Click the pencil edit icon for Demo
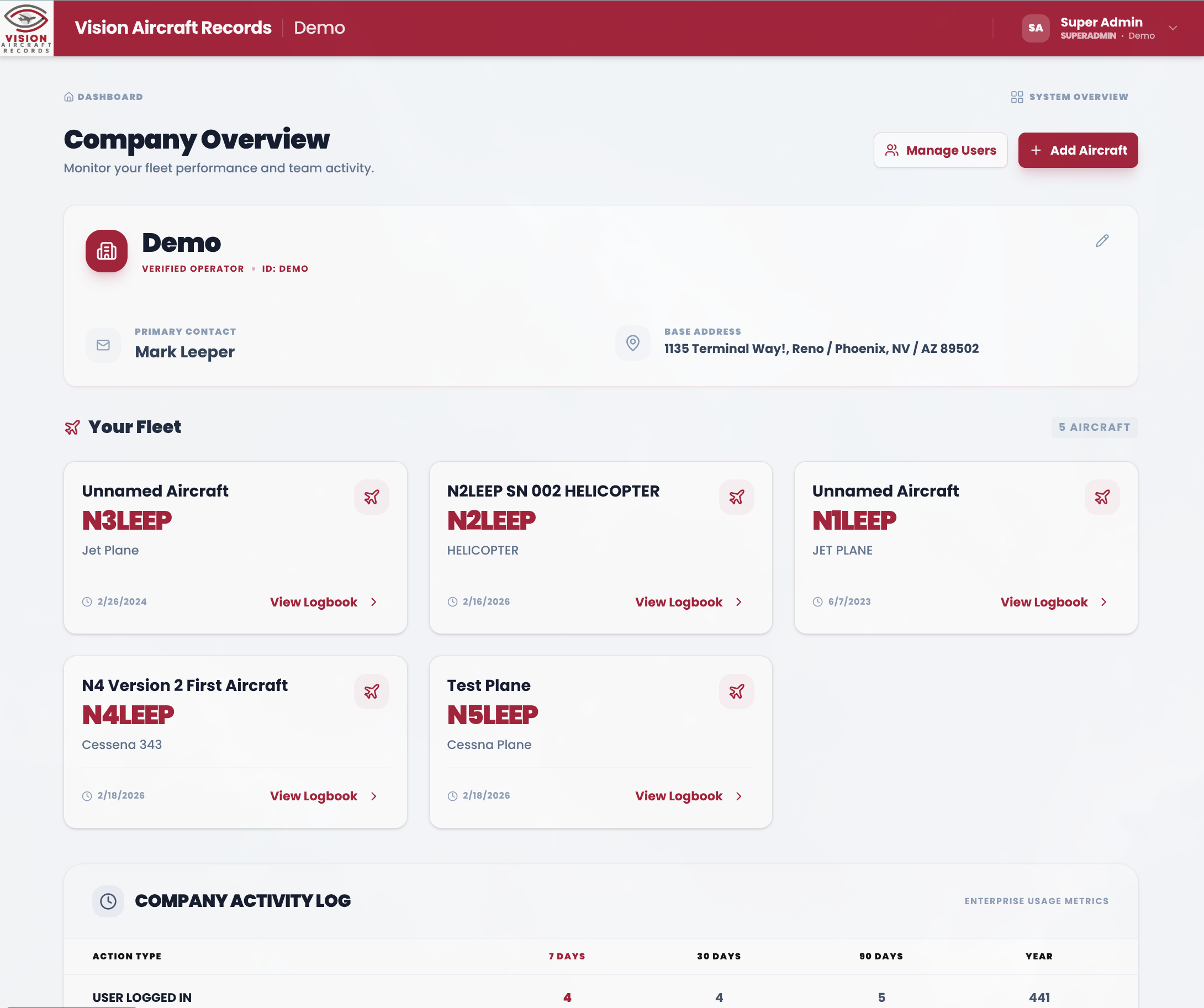1204x1008 pixels. (1101, 241)
